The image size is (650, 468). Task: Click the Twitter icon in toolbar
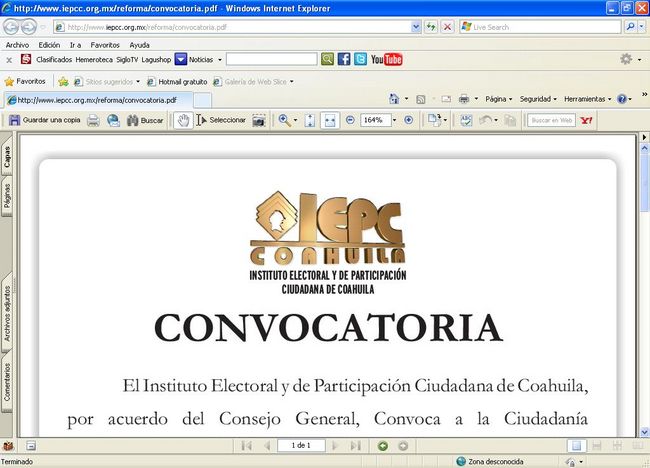click(360, 59)
